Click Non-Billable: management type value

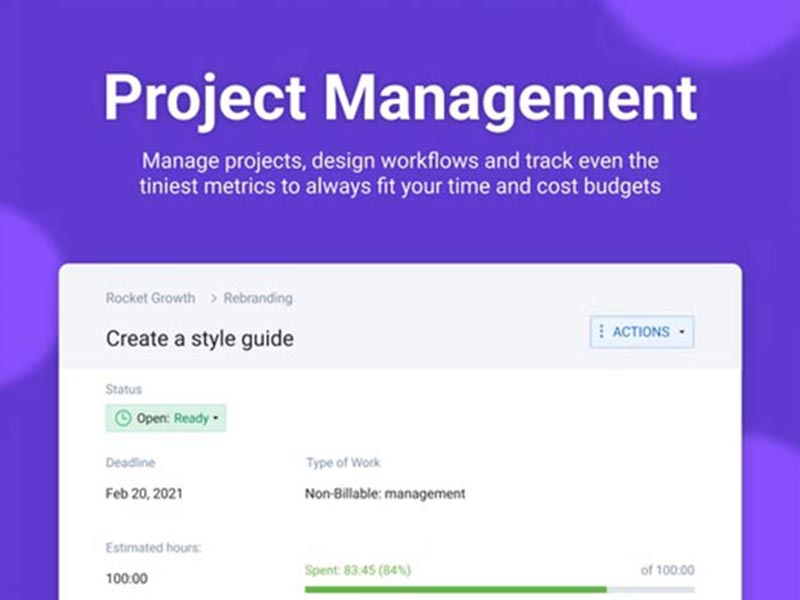tap(385, 493)
